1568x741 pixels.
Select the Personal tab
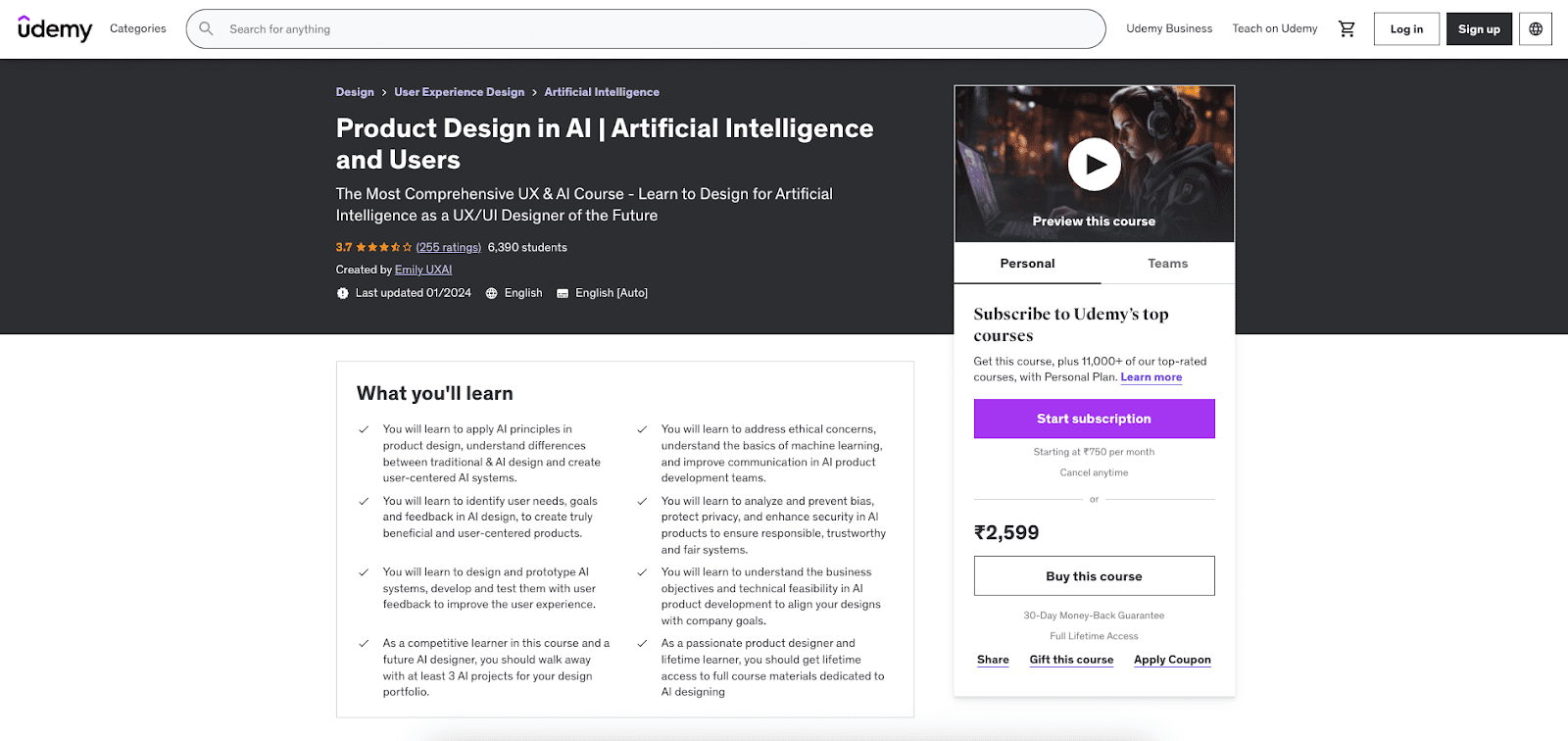point(1027,264)
